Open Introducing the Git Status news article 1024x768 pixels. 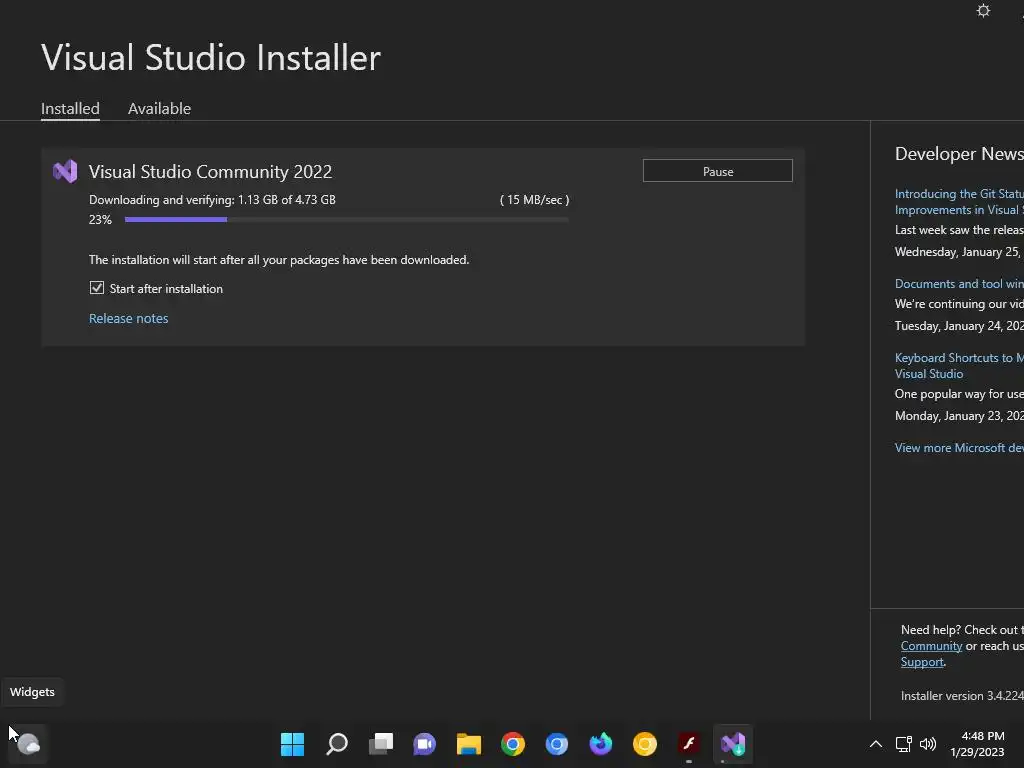[959, 202]
